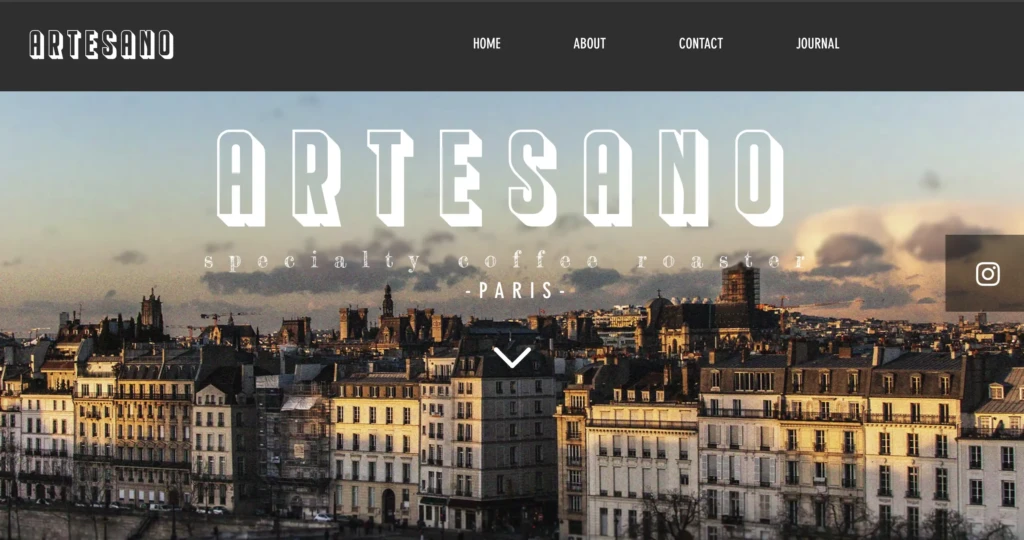Click the scaffold-covered tower in the skyline

pos(739,285)
